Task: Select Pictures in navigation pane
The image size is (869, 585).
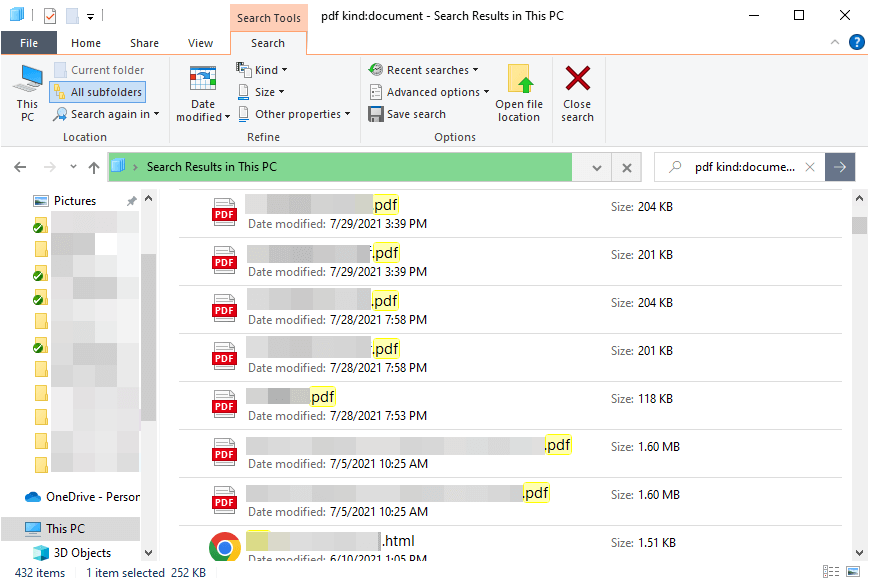Action: 75,201
